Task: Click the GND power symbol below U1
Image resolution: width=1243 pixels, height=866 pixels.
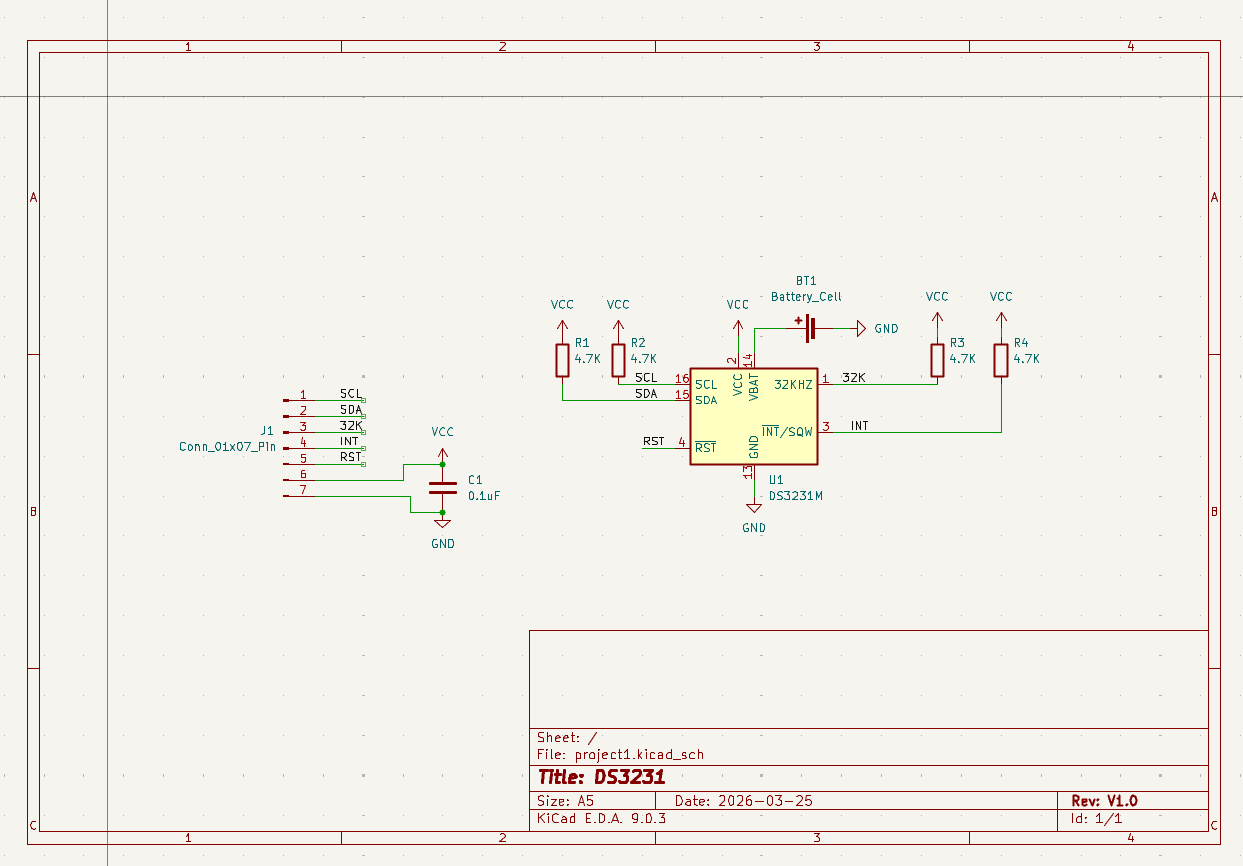Action: coord(754,510)
